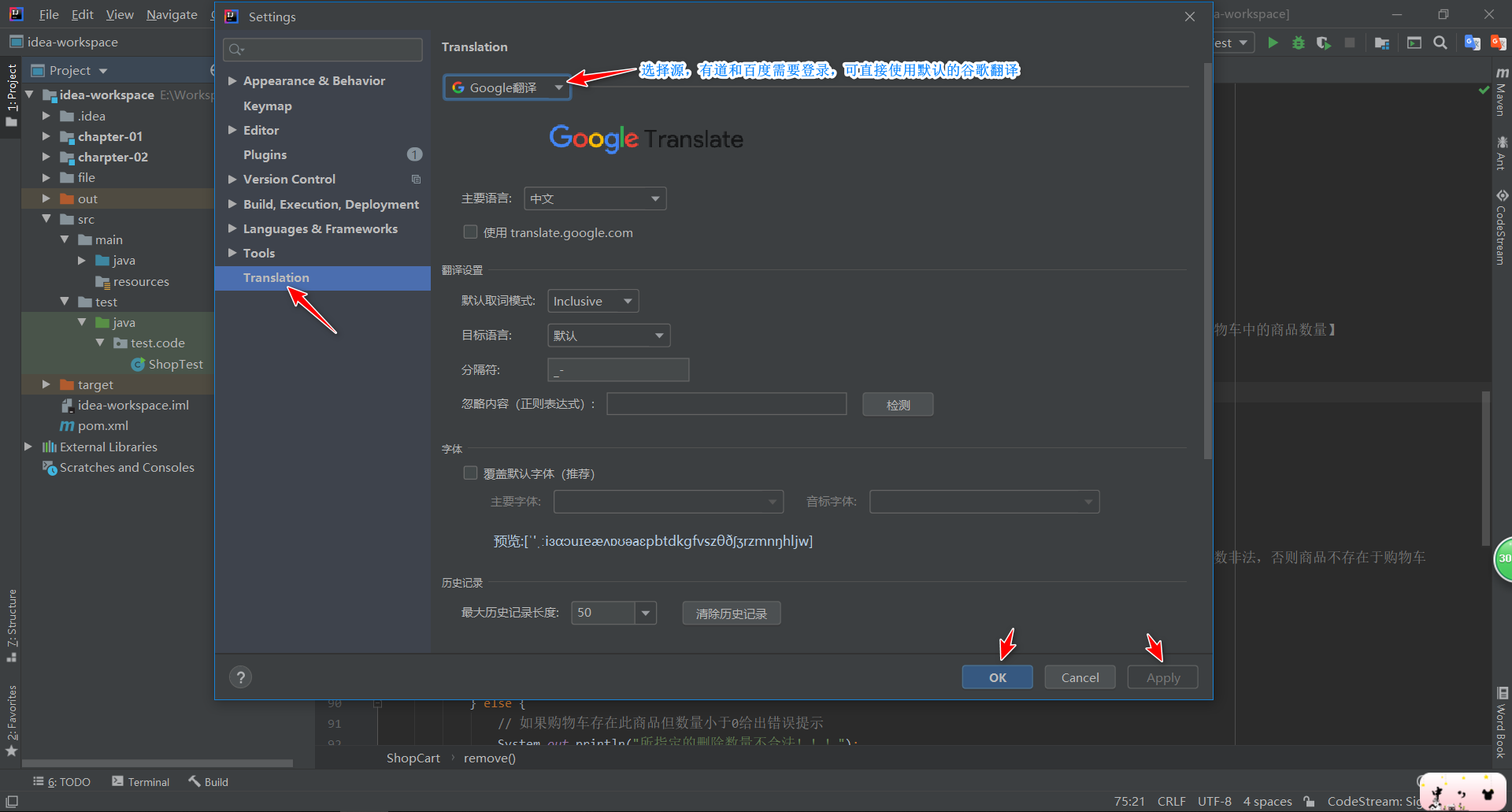
Task: Open the Edit menu
Action: tap(82, 14)
